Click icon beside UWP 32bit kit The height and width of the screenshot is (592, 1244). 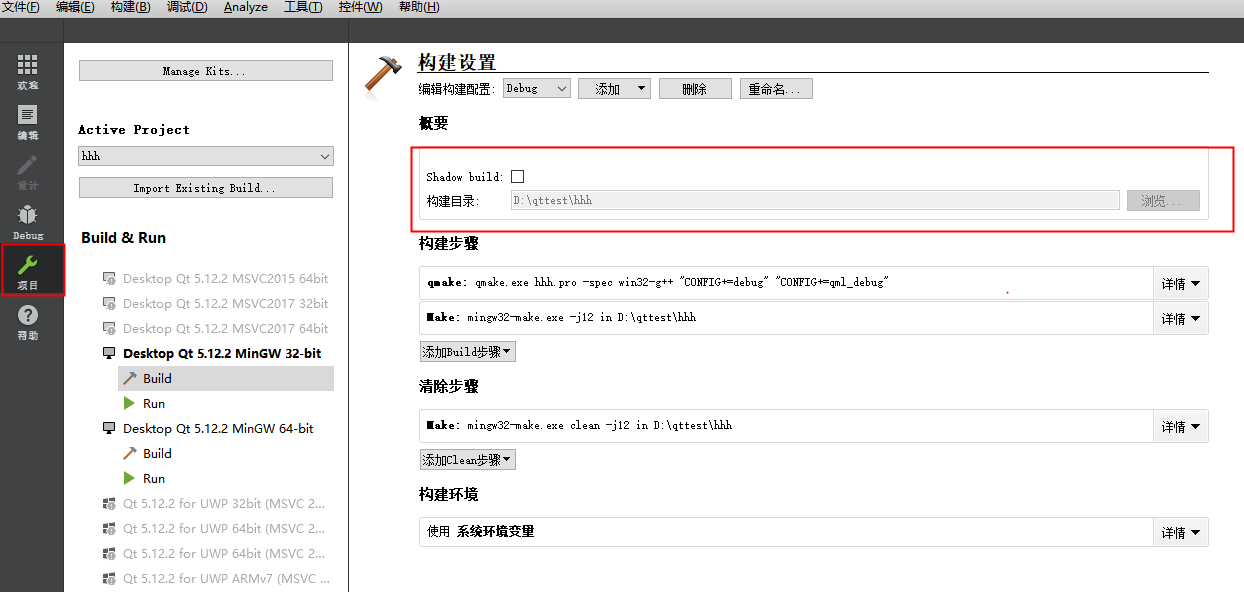click(109, 504)
